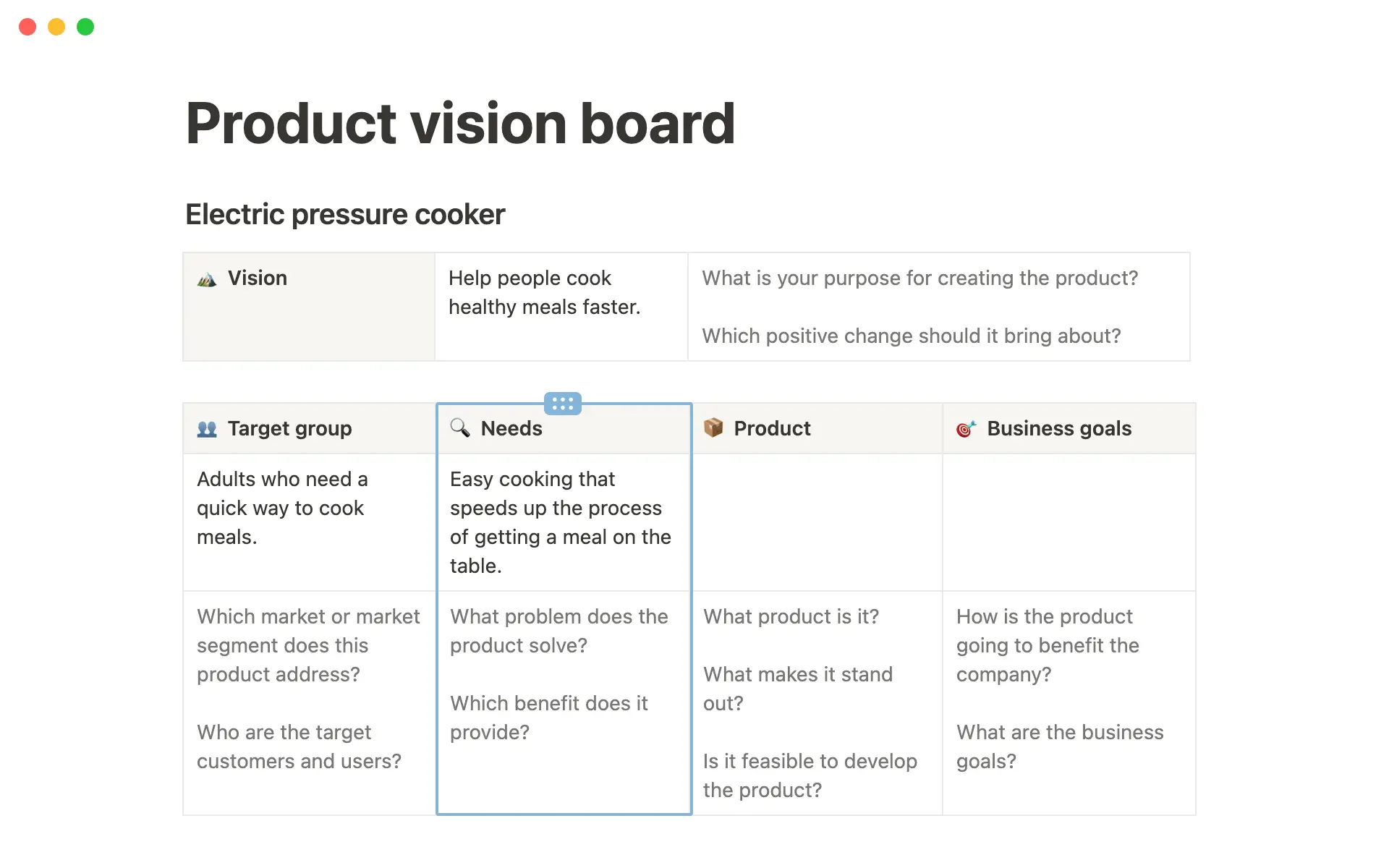Select the Electric pressure cooker heading
The width and height of the screenshot is (1389, 868).
pyautogui.click(x=345, y=214)
